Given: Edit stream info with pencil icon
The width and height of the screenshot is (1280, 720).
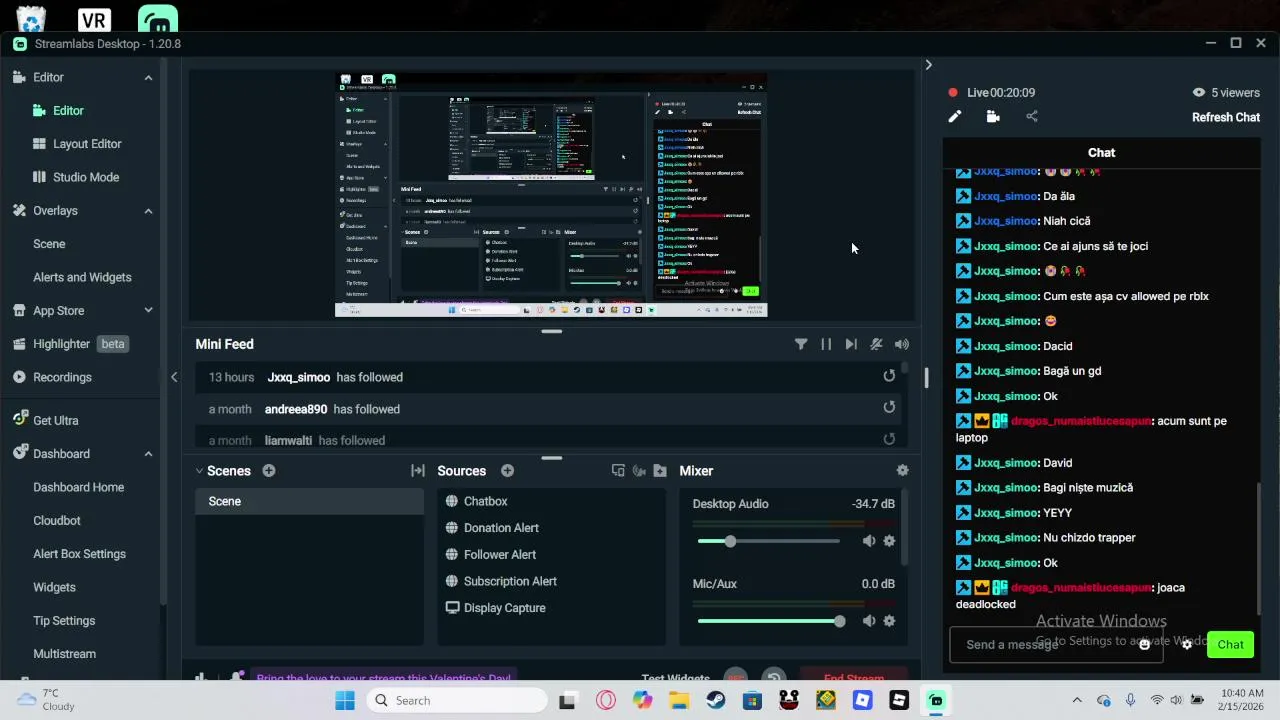Looking at the screenshot, I should coord(955,117).
